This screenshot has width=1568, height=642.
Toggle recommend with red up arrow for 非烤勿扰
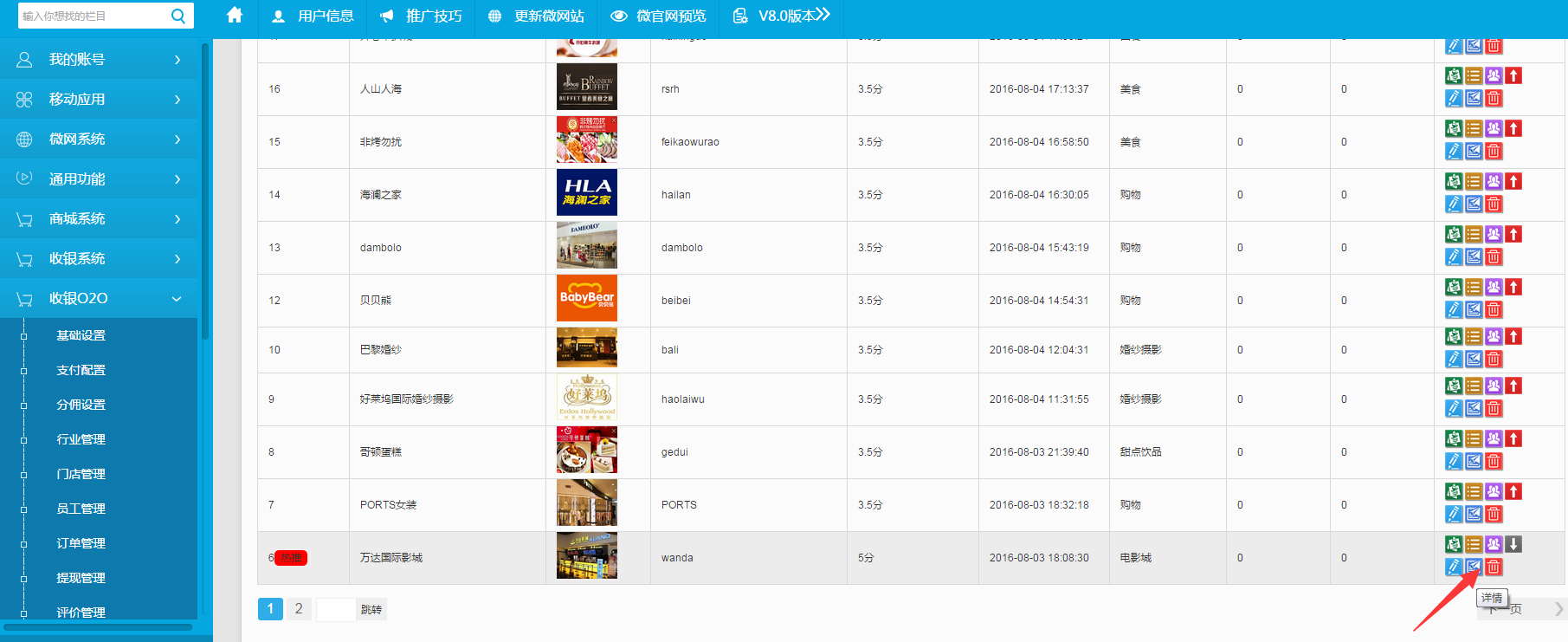[1513, 128]
